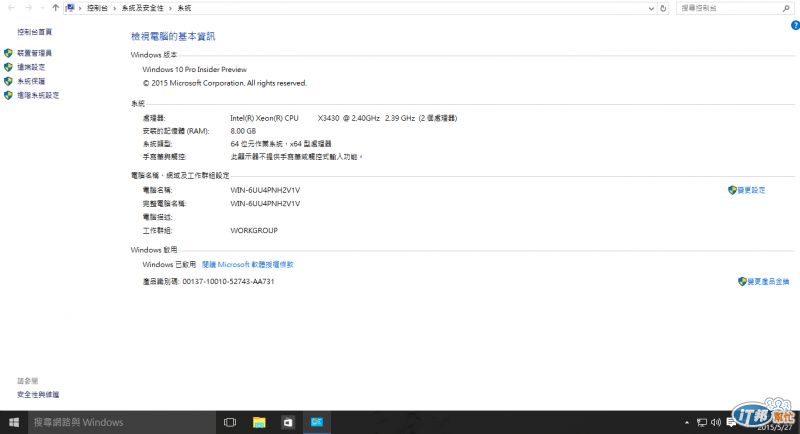Screen dimensions: 800x434
Task: Select the 8.00 GB RAM value
Action: pyautogui.click(x=243, y=131)
